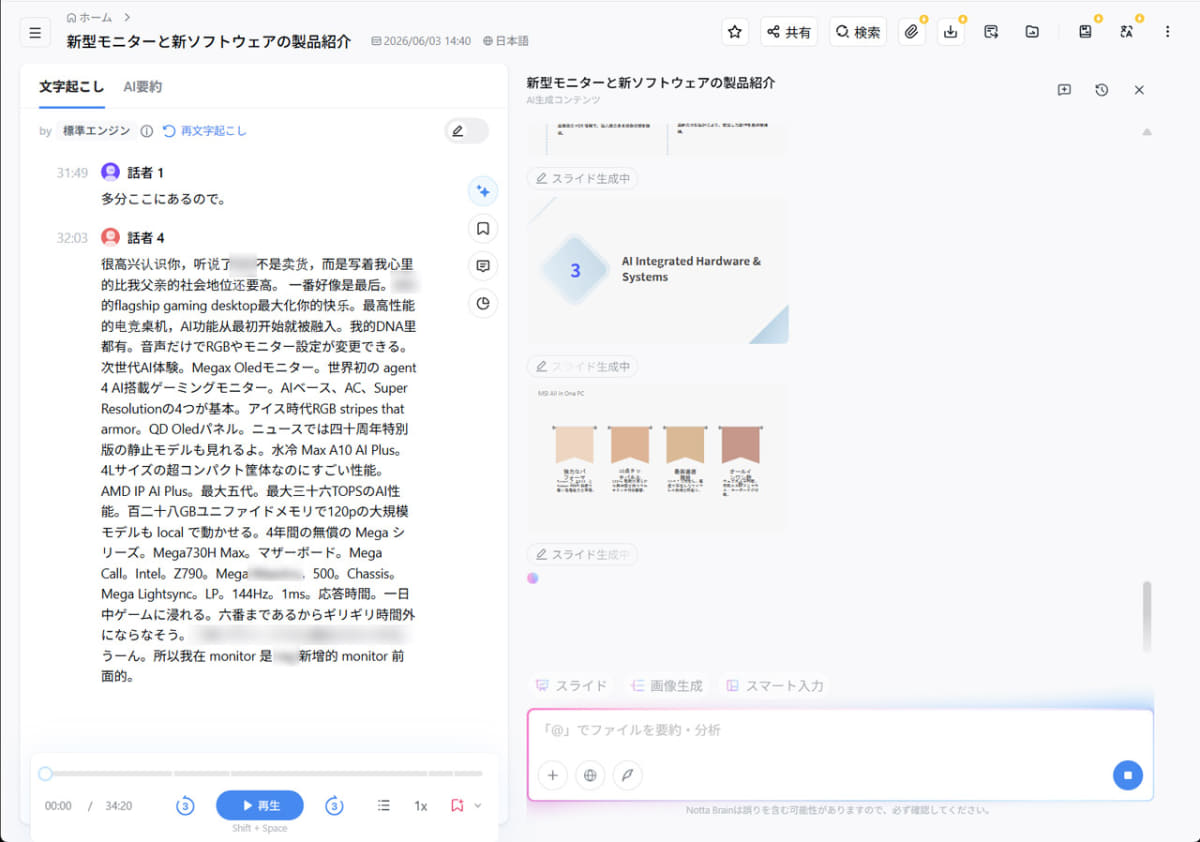Viewport: 1200px width, 842px height.
Task: Open the 標準エンジン engine selector
Action: [96, 131]
